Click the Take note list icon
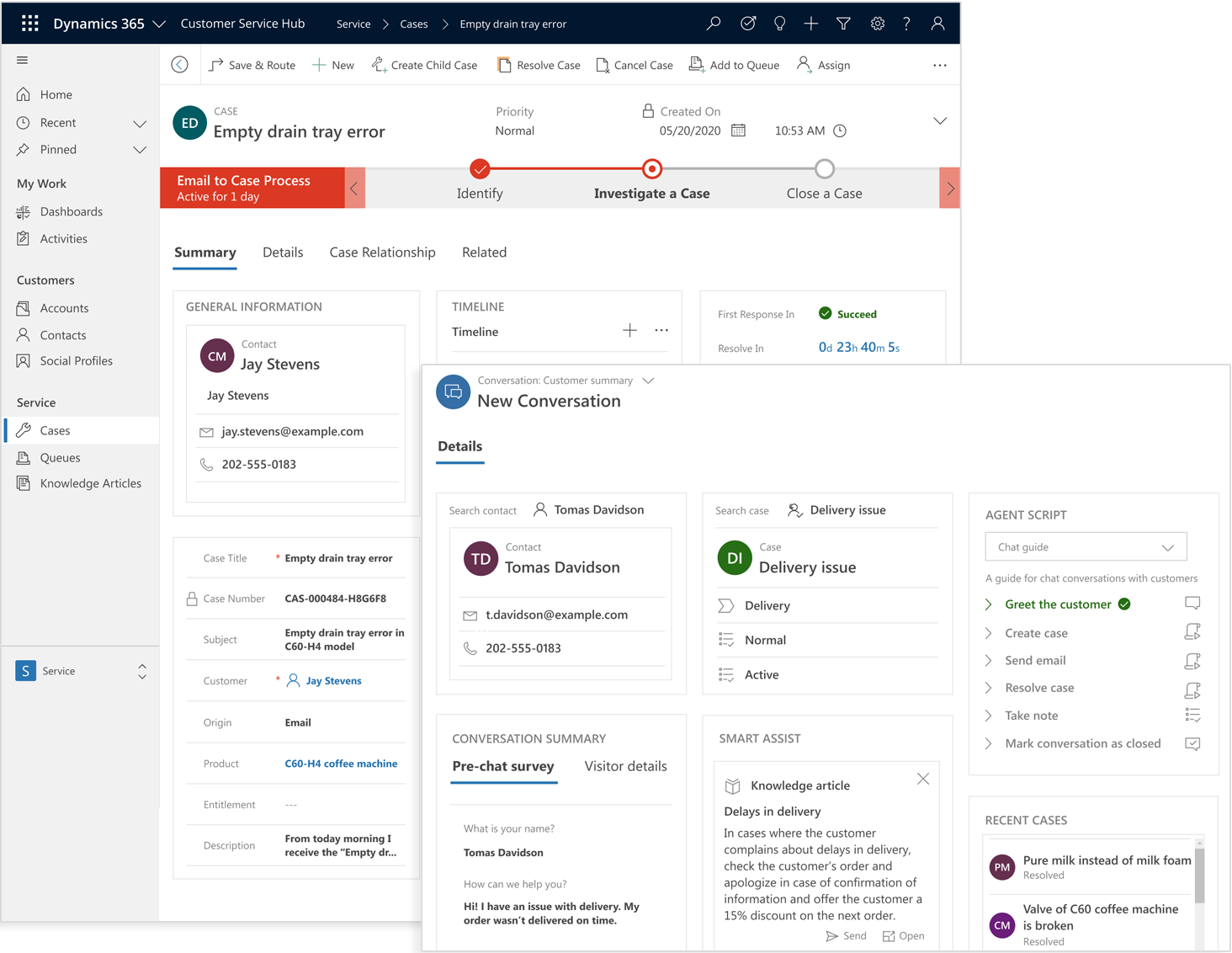 1192,715
